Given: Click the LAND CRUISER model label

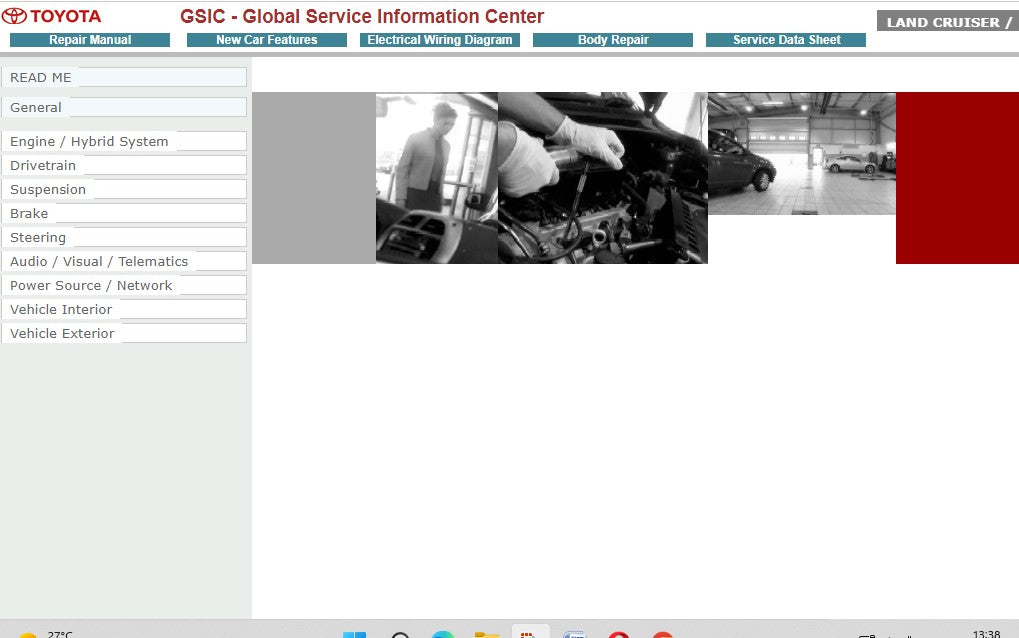Looking at the screenshot, I should click(x=948, y=21).
